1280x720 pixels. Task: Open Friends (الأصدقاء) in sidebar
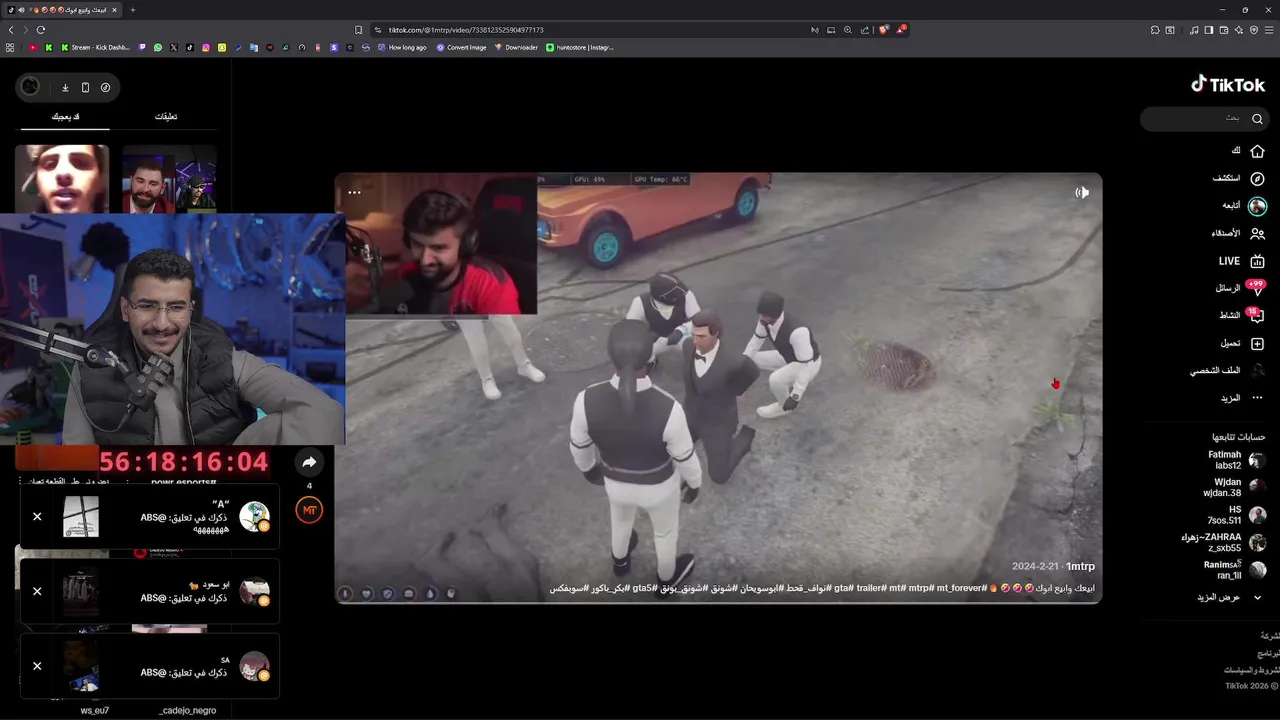click(1239, 233)
